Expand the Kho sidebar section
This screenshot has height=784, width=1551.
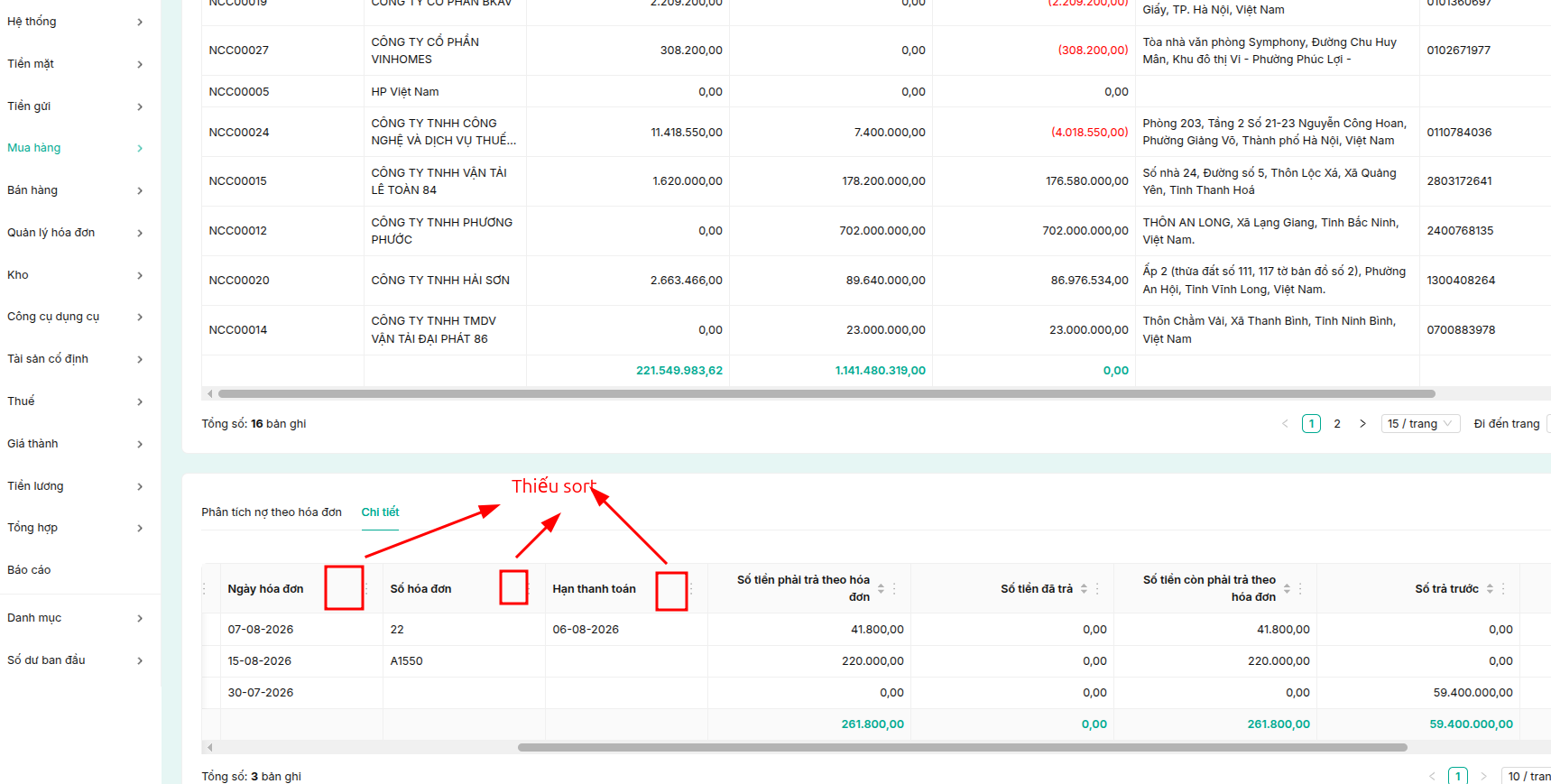click(x=75, y=275)
